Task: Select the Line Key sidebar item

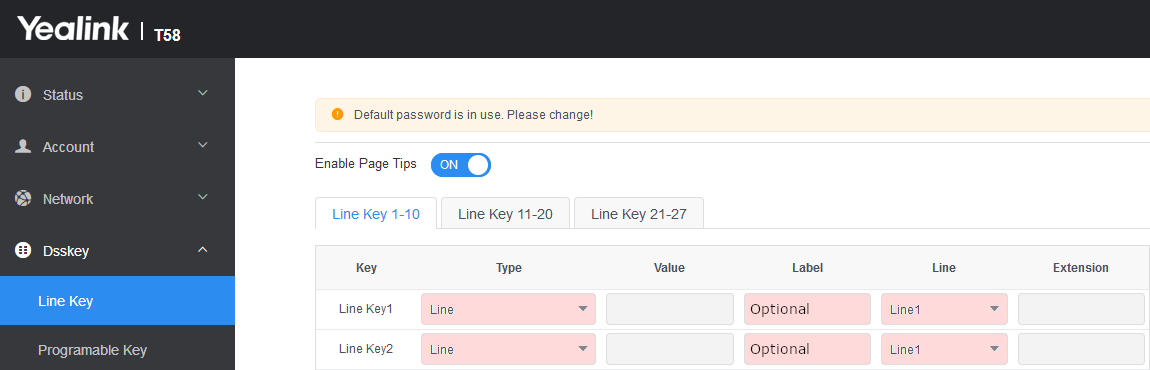Action: [117, 301]
